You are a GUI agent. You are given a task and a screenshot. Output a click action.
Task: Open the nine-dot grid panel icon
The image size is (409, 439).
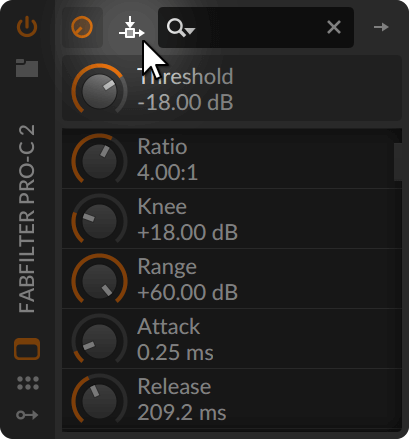(x=28, y=383)
